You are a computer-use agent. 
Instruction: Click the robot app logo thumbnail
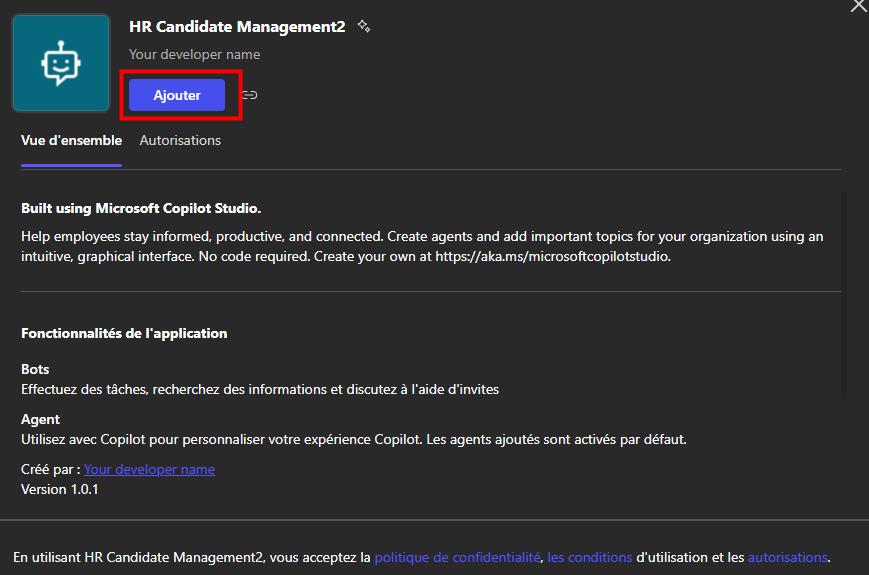(x=61, y=63)
